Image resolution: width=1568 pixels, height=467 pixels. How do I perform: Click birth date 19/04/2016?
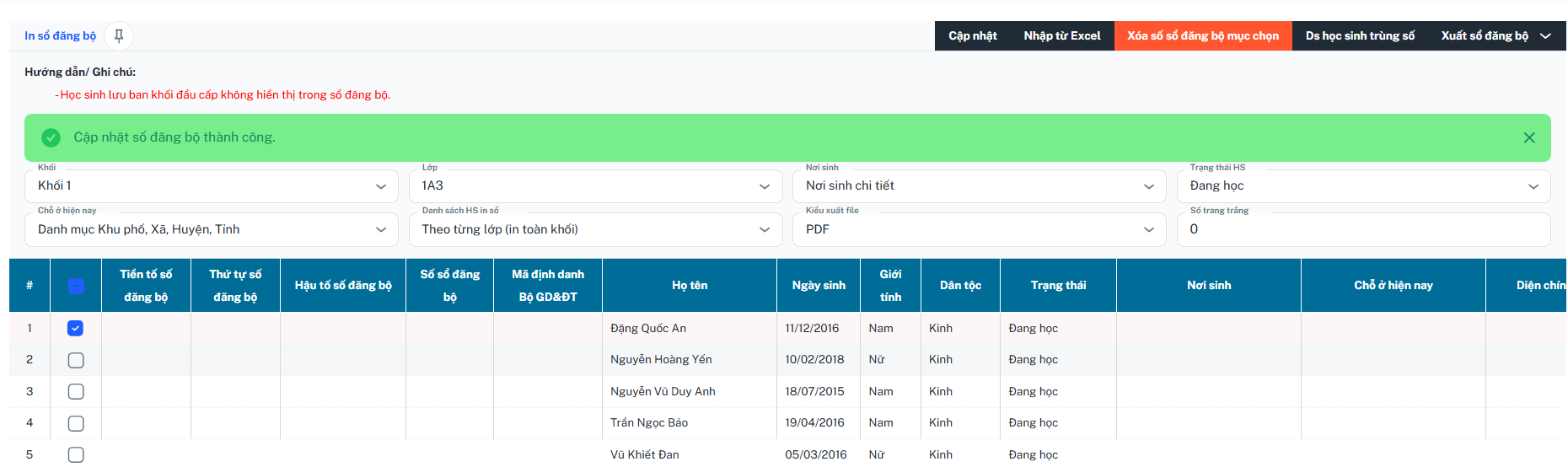[x=814, y=423]
